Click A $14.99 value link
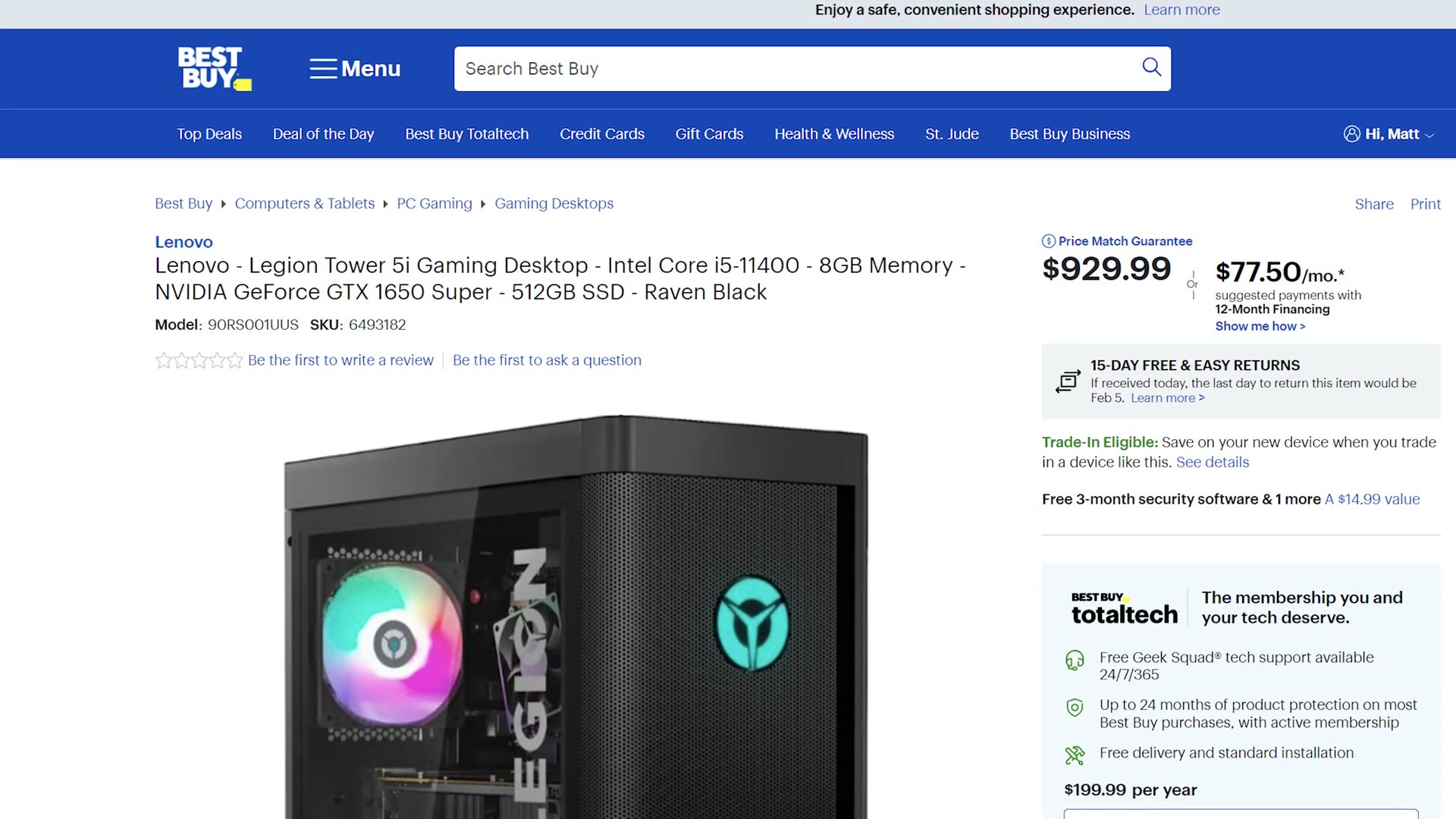This screenshot has width=1456, height=819. 1372,499
